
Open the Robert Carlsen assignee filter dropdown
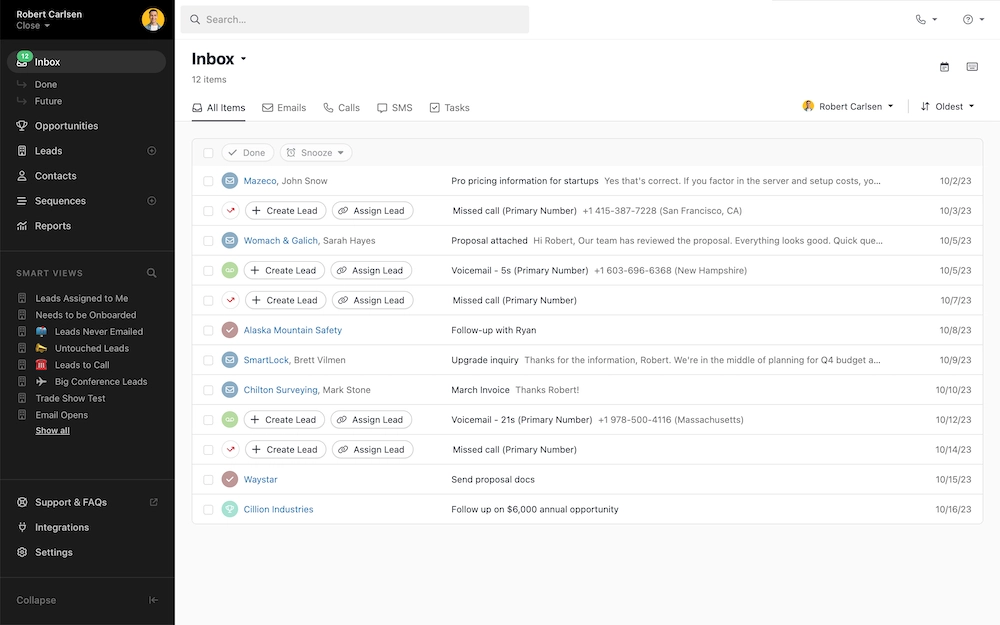pyautogui.click(x=848, y=106)
